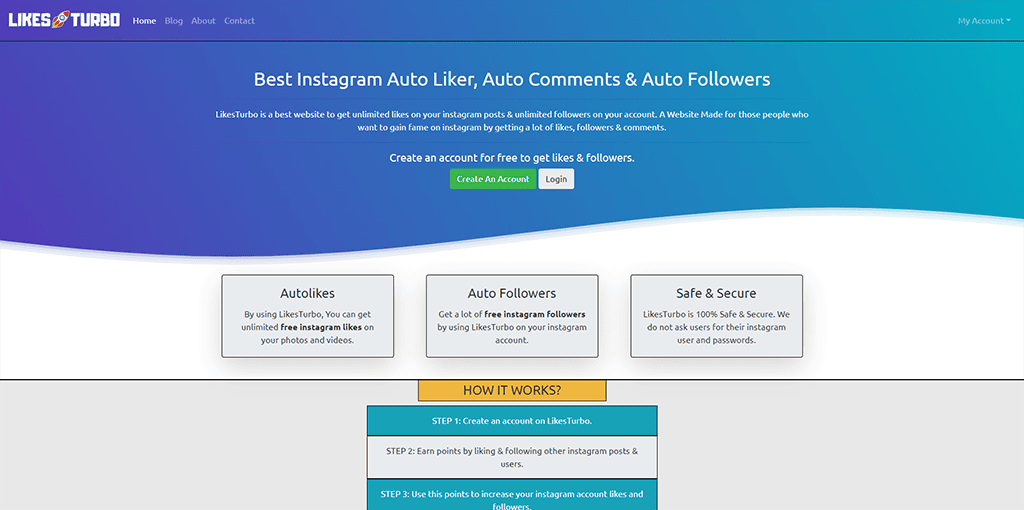Expand the My Account dropdown

pos(984,21)
